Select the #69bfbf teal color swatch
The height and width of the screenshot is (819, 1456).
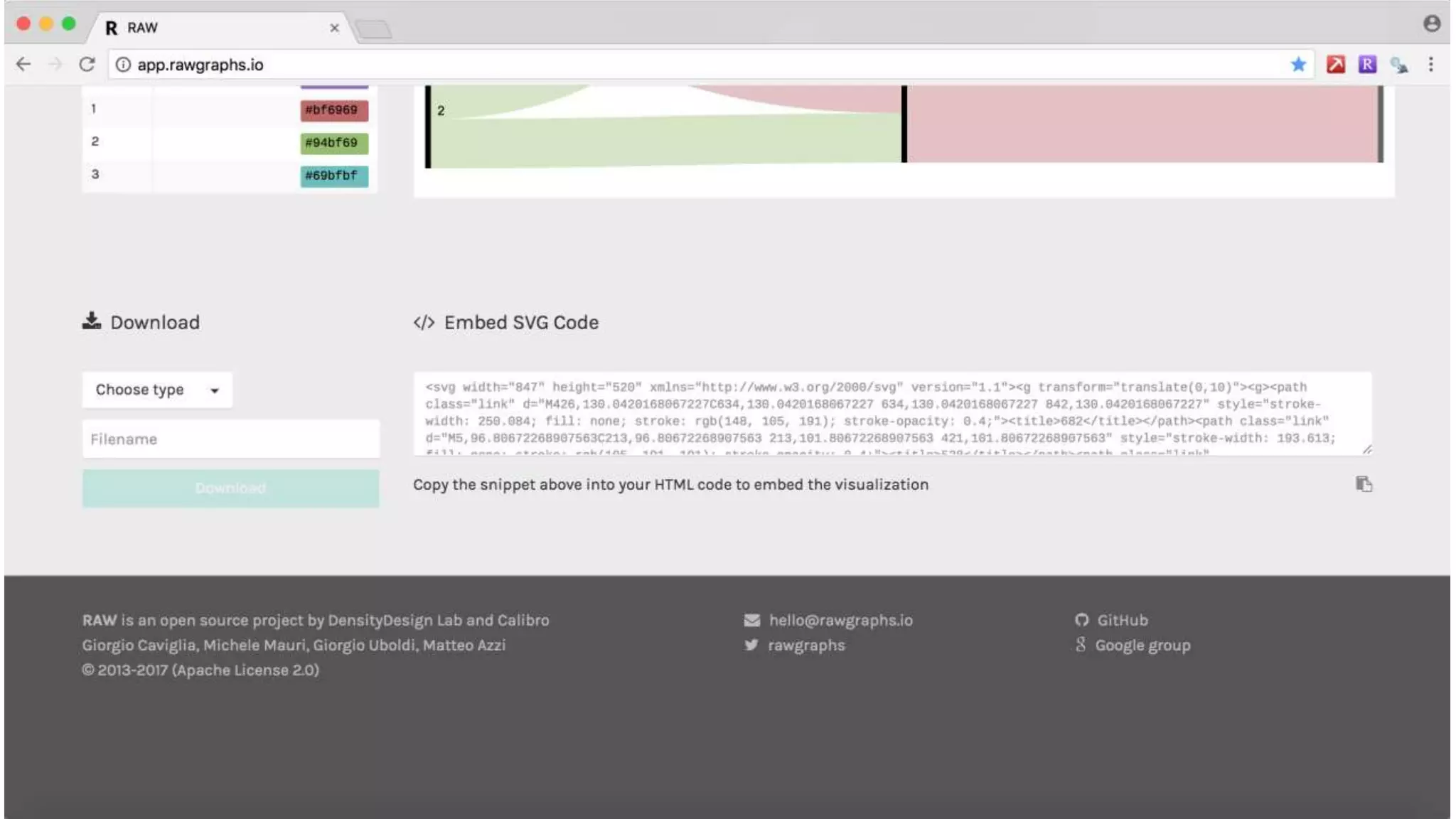point(333,176)
